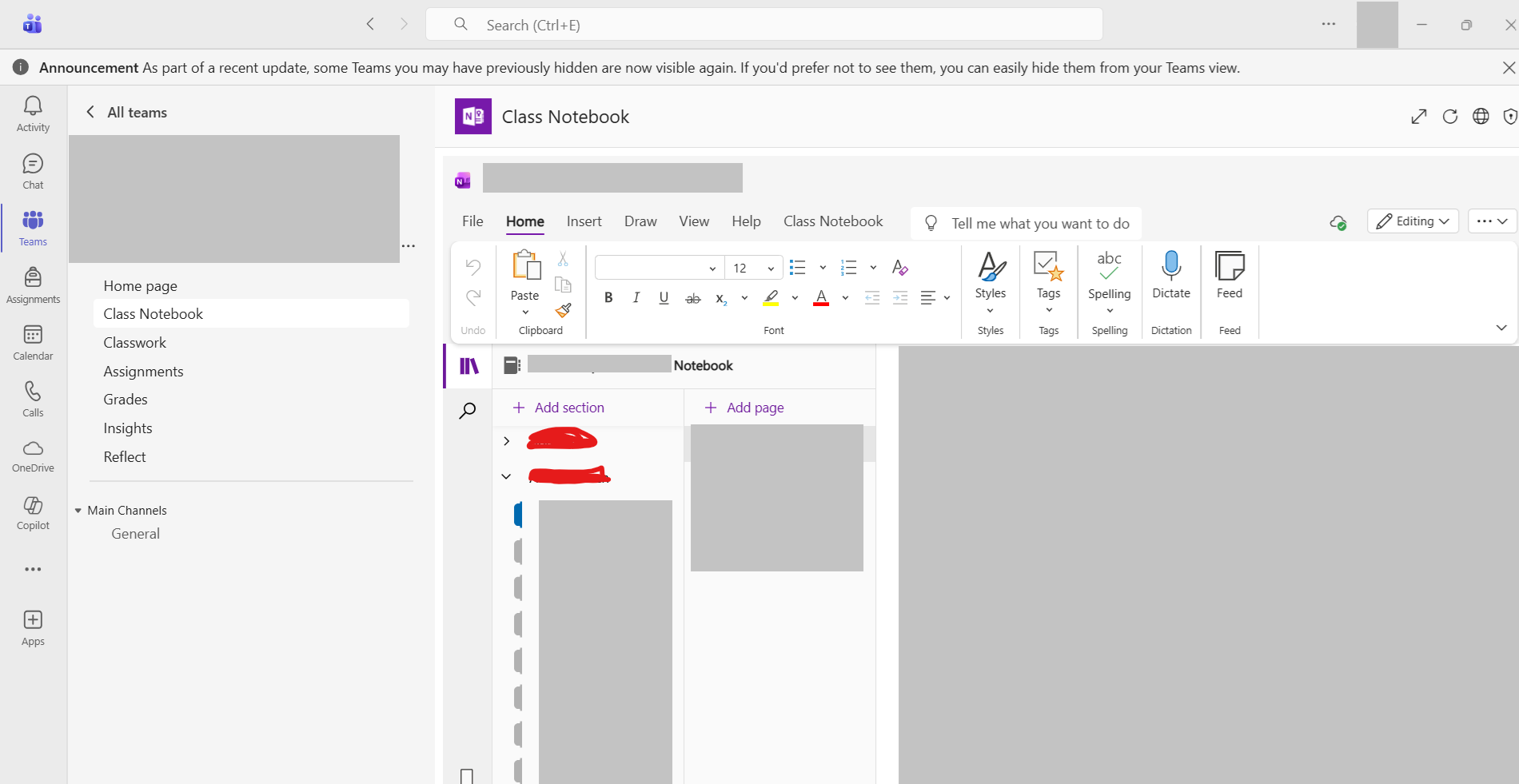Click the Undo arrow in the ribbon

(473, 266)
